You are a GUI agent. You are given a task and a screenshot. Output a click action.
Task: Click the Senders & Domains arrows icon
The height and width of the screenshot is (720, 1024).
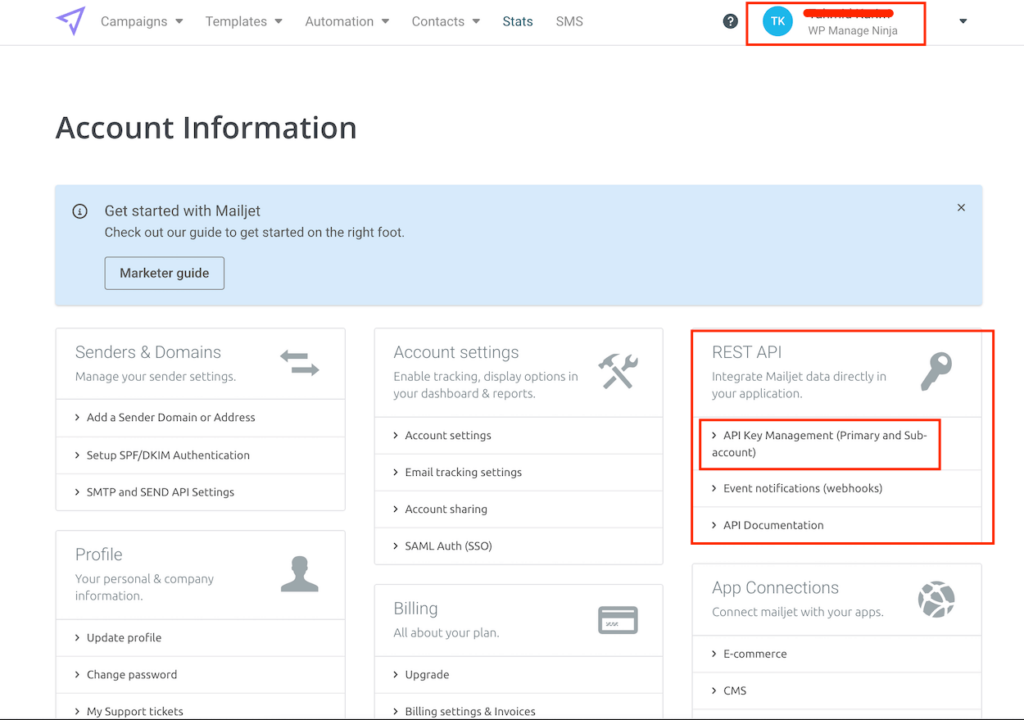[x=299, y=363]
